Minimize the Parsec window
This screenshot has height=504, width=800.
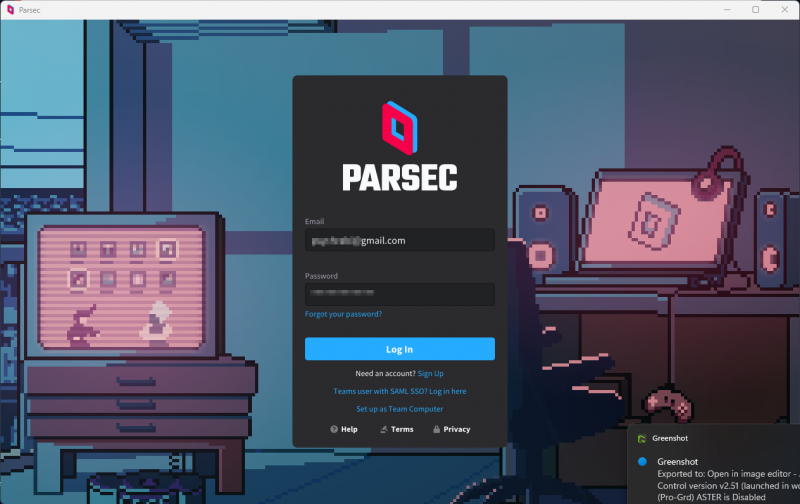click(727, 10)
